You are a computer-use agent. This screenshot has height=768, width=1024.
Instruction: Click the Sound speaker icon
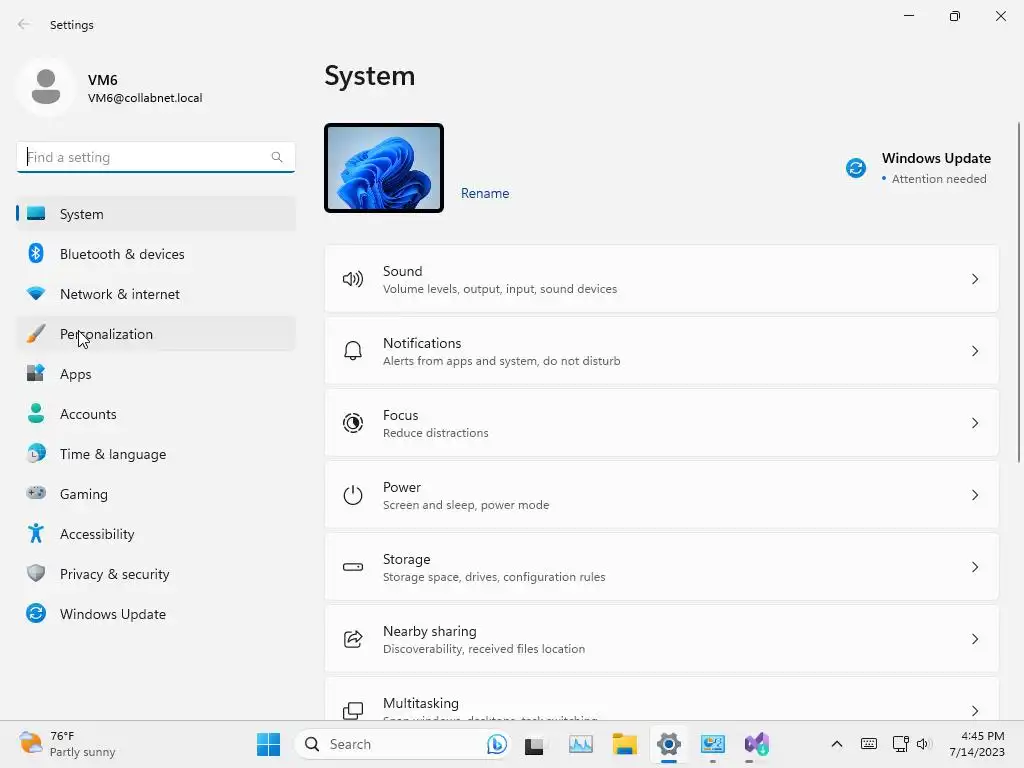[x=353, y=280]
